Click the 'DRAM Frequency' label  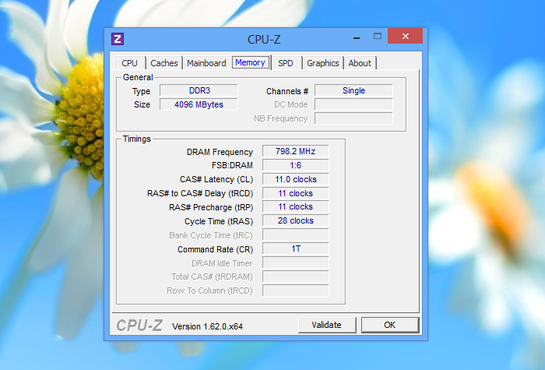click(x=220, y=152)
